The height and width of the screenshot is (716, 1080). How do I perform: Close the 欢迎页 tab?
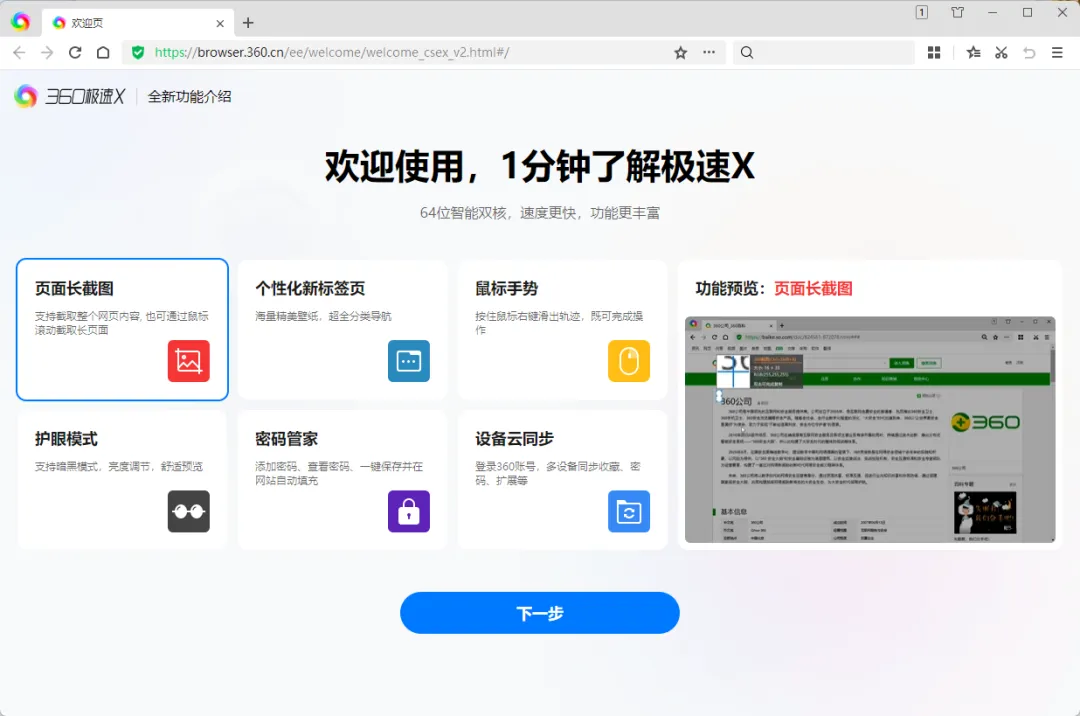tap(220, 23)
